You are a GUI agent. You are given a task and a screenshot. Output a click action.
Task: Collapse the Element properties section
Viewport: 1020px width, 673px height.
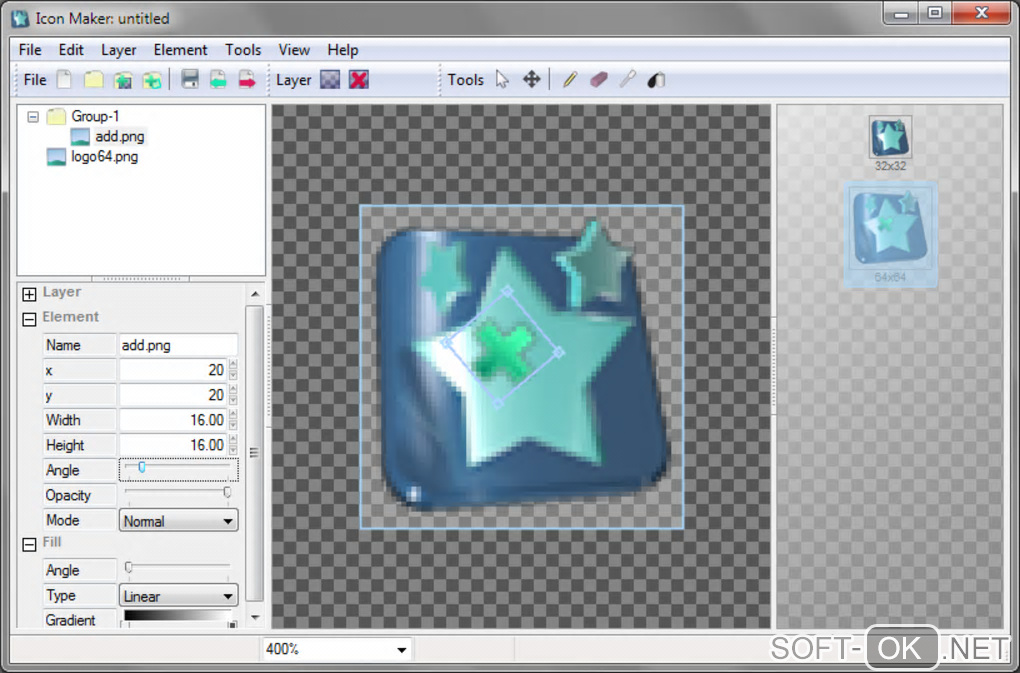click(x=29, y=319)
